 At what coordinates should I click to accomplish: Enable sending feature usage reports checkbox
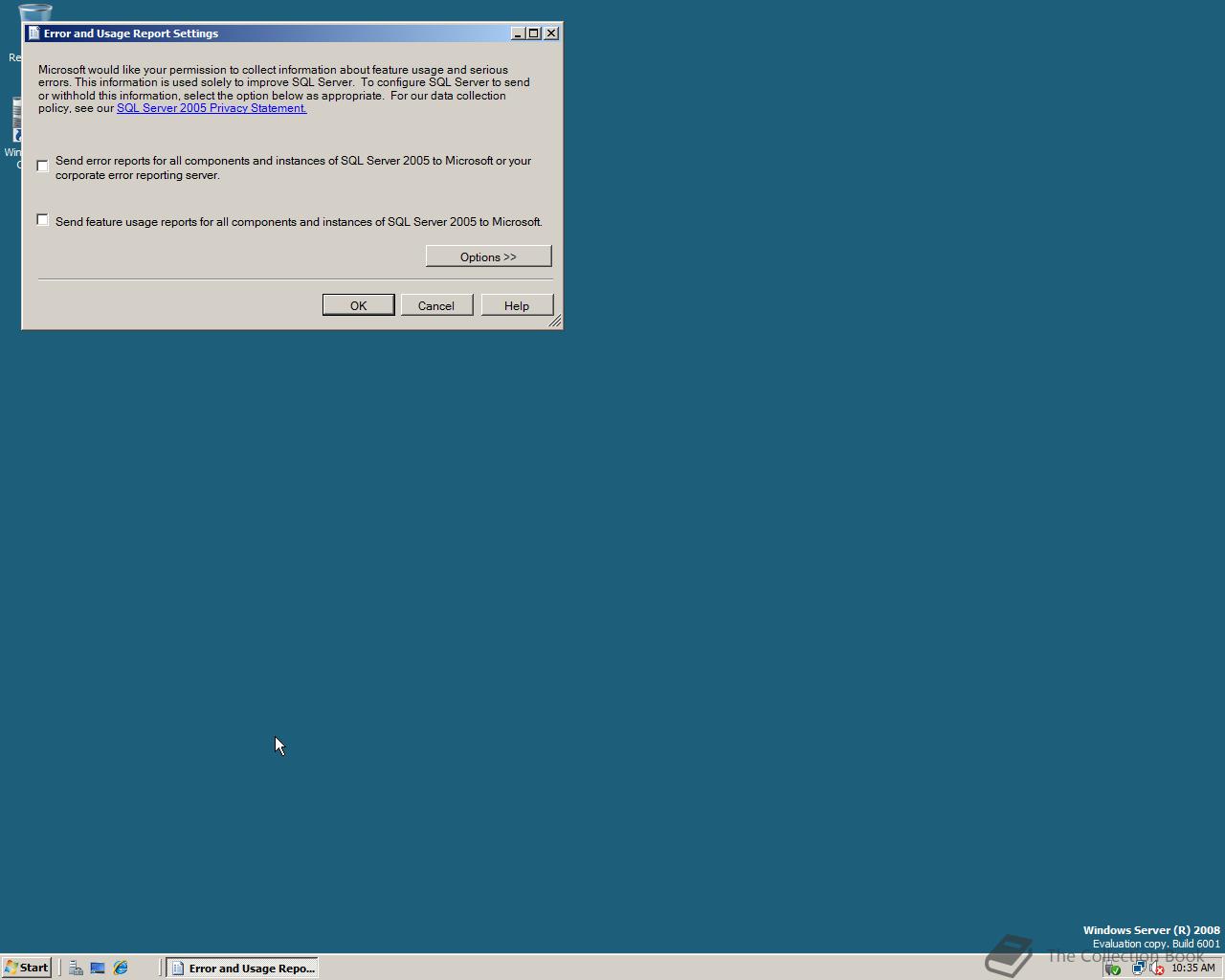click(x=42, y=220)
